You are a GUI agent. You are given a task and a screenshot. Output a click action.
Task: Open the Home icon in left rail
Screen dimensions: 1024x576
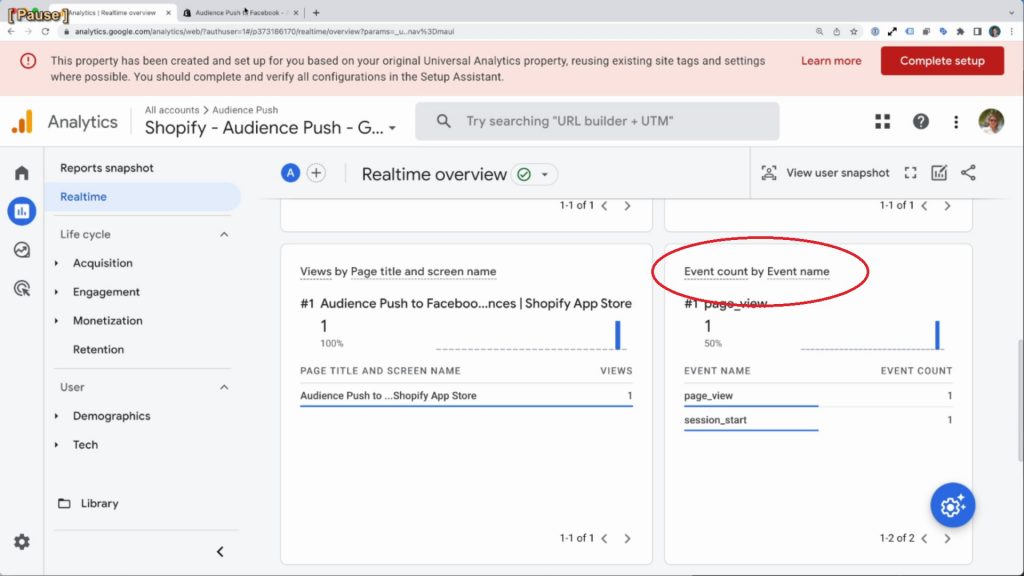(x=22, y=172)
